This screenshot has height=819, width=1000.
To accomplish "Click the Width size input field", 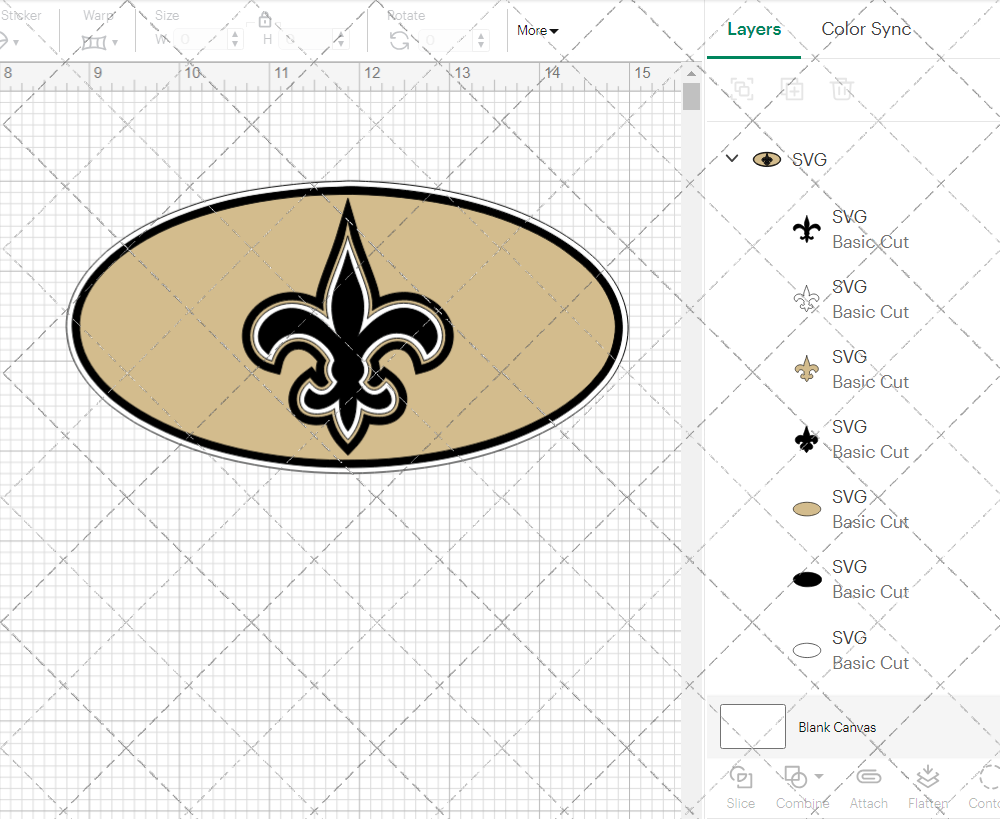I will coord(200,40).
